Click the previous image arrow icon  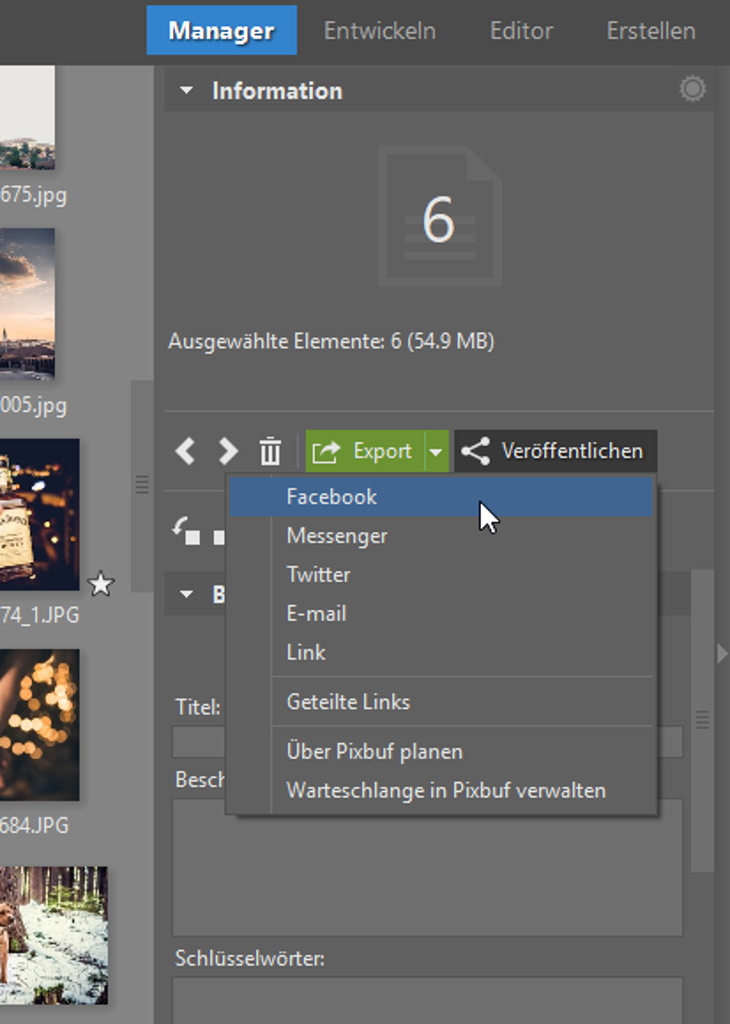[x=185, y=451]
